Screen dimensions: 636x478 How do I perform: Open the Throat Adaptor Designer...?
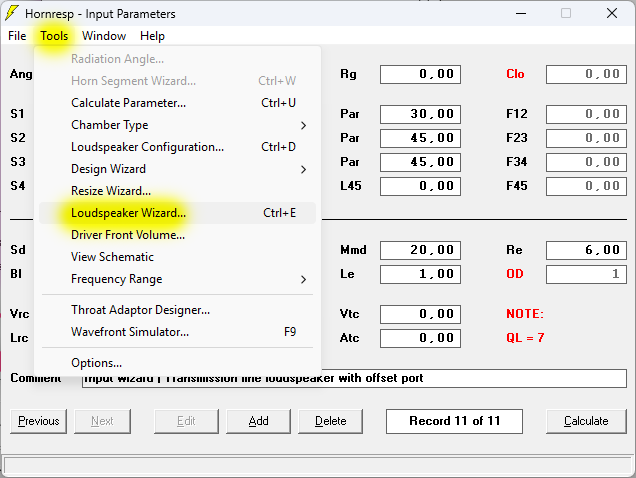[177, 310]
